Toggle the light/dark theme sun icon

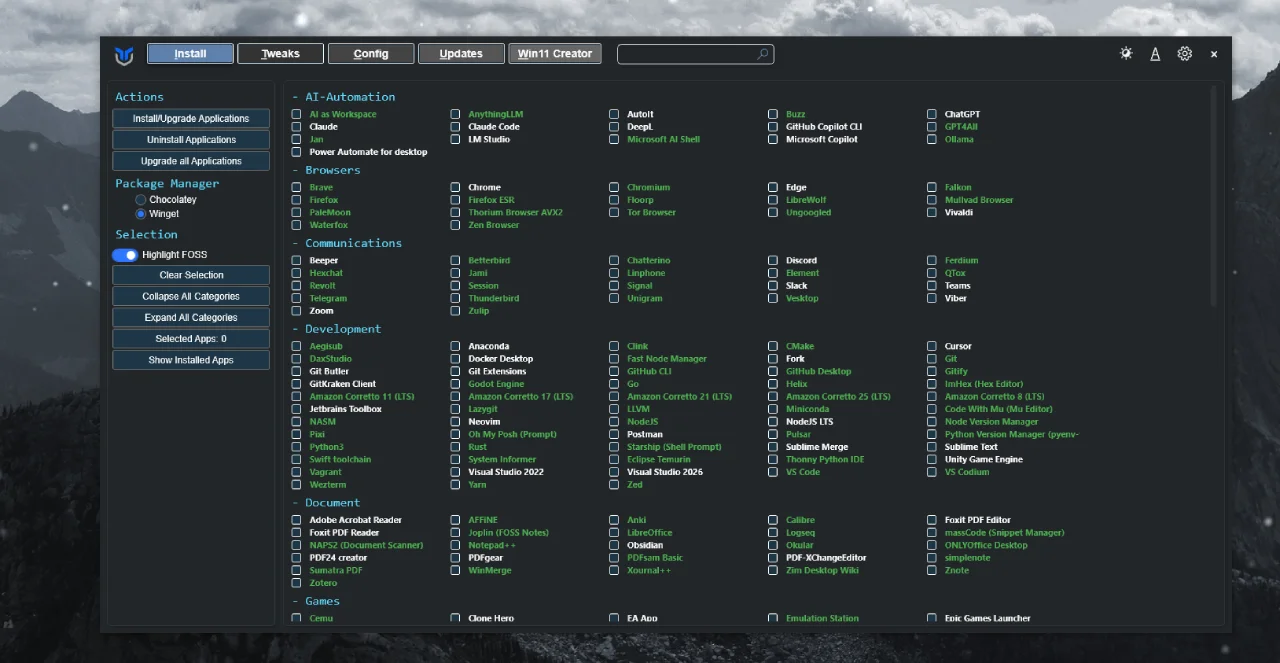point(1126,54)
